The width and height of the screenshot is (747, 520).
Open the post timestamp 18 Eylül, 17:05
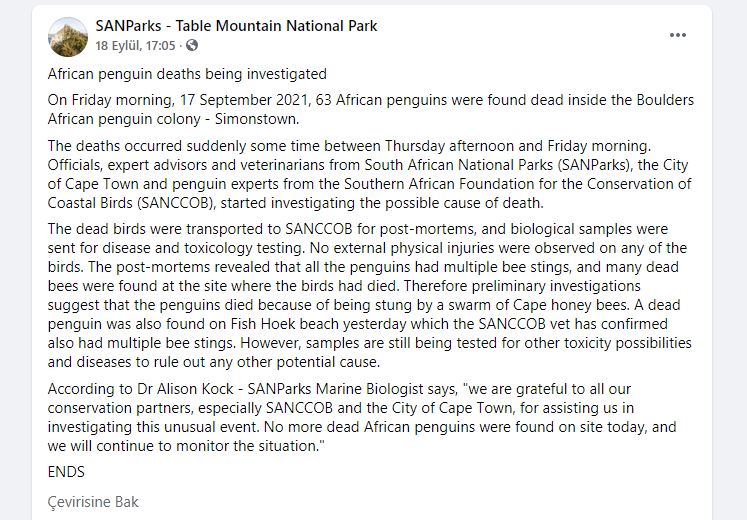coord(136,45)
